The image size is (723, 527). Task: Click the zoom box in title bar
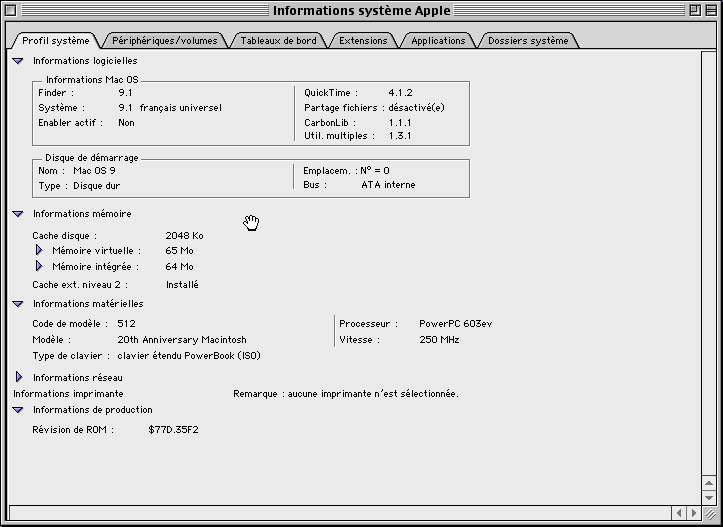695,10
